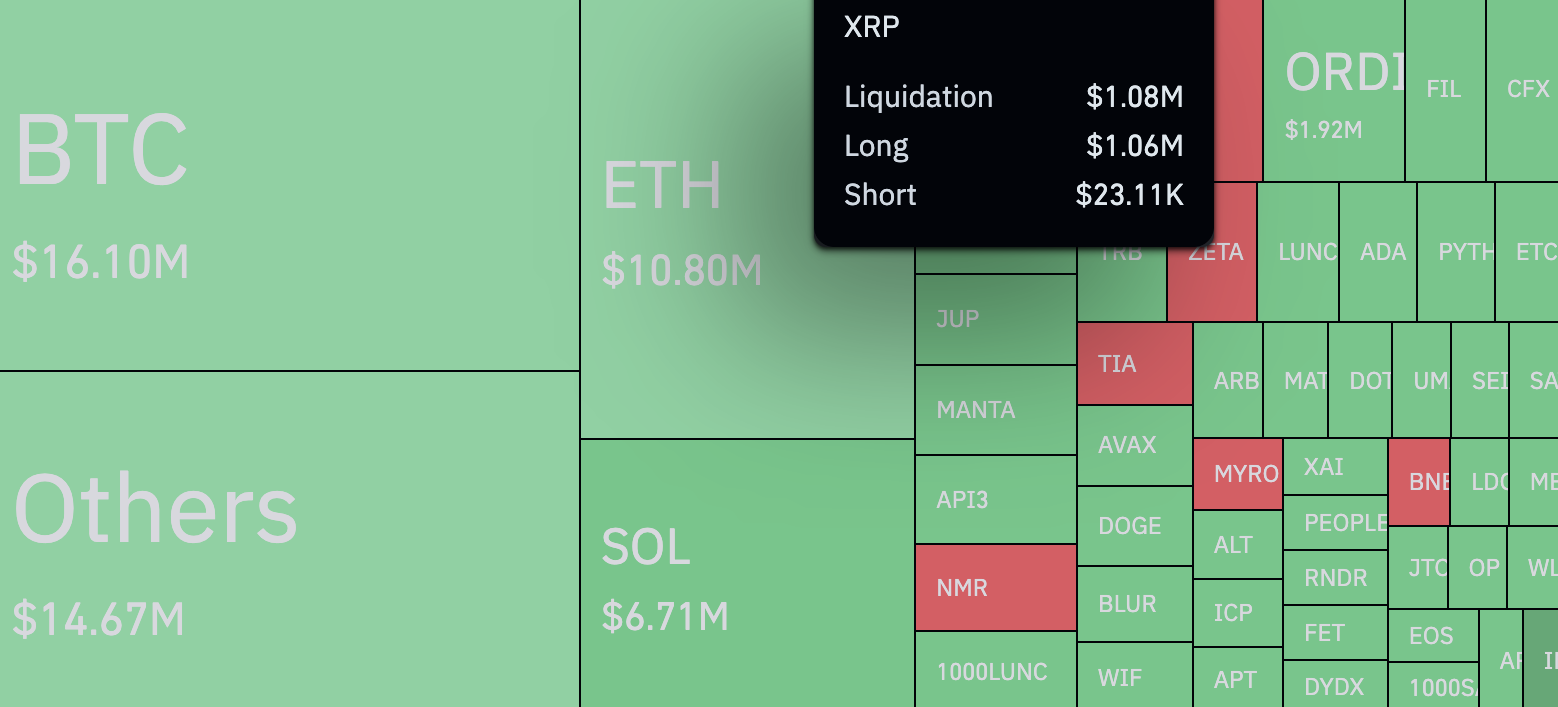Screen dimensions: 1558x707
Task: Click the JUP heatmap cell
Action: (x=995, y=320)
